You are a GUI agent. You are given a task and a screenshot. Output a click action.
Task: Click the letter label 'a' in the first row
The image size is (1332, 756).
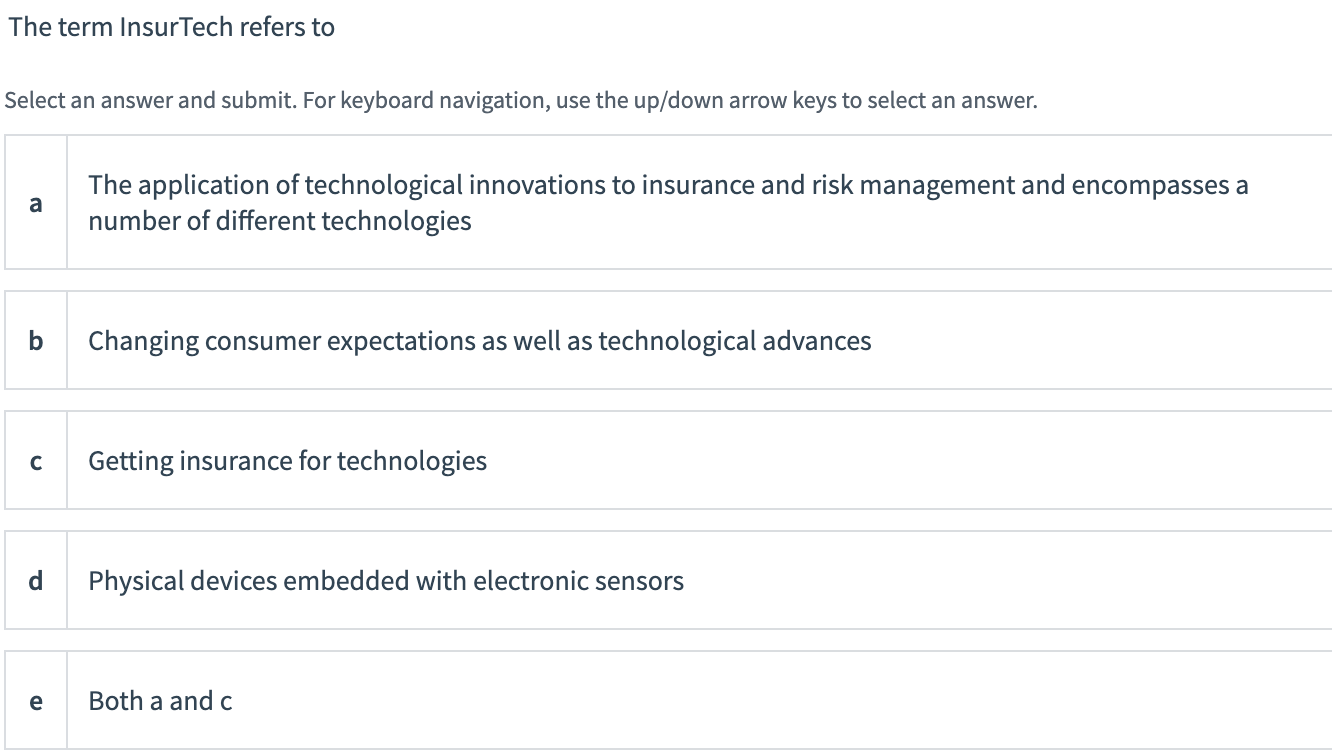(36, 202)
